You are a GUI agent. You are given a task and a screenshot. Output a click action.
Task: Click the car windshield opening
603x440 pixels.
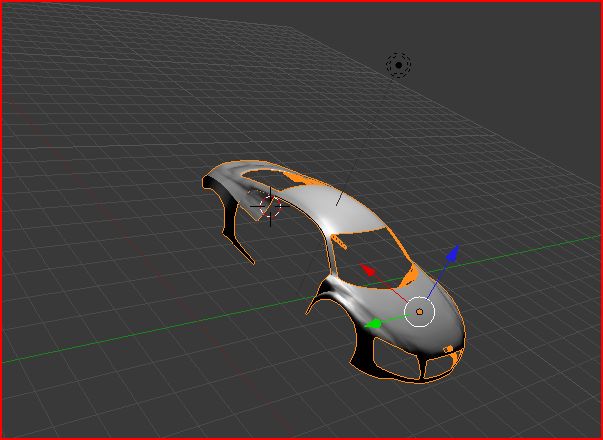coord(373,258)
